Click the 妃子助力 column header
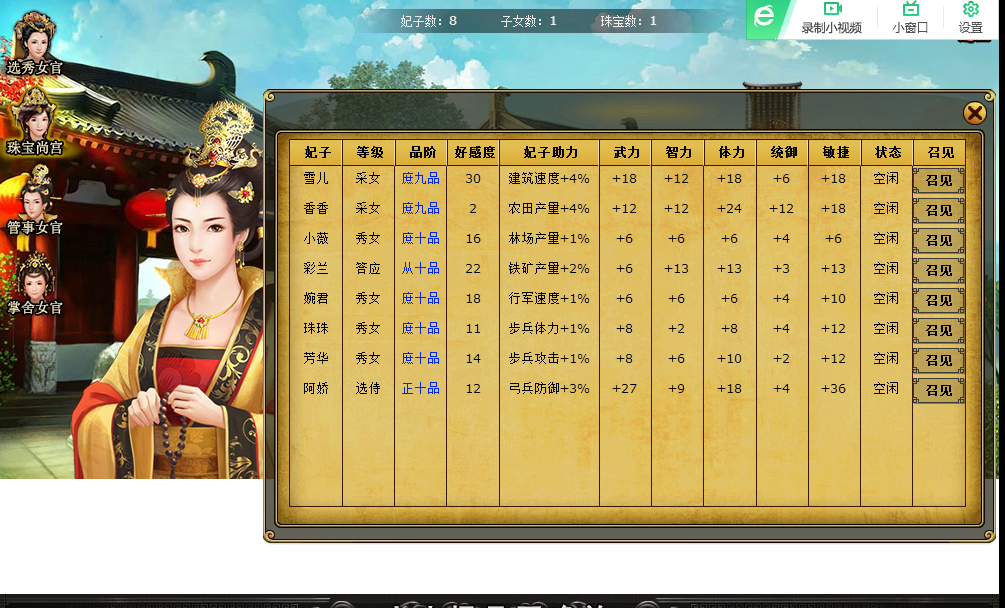 (550, 152)
